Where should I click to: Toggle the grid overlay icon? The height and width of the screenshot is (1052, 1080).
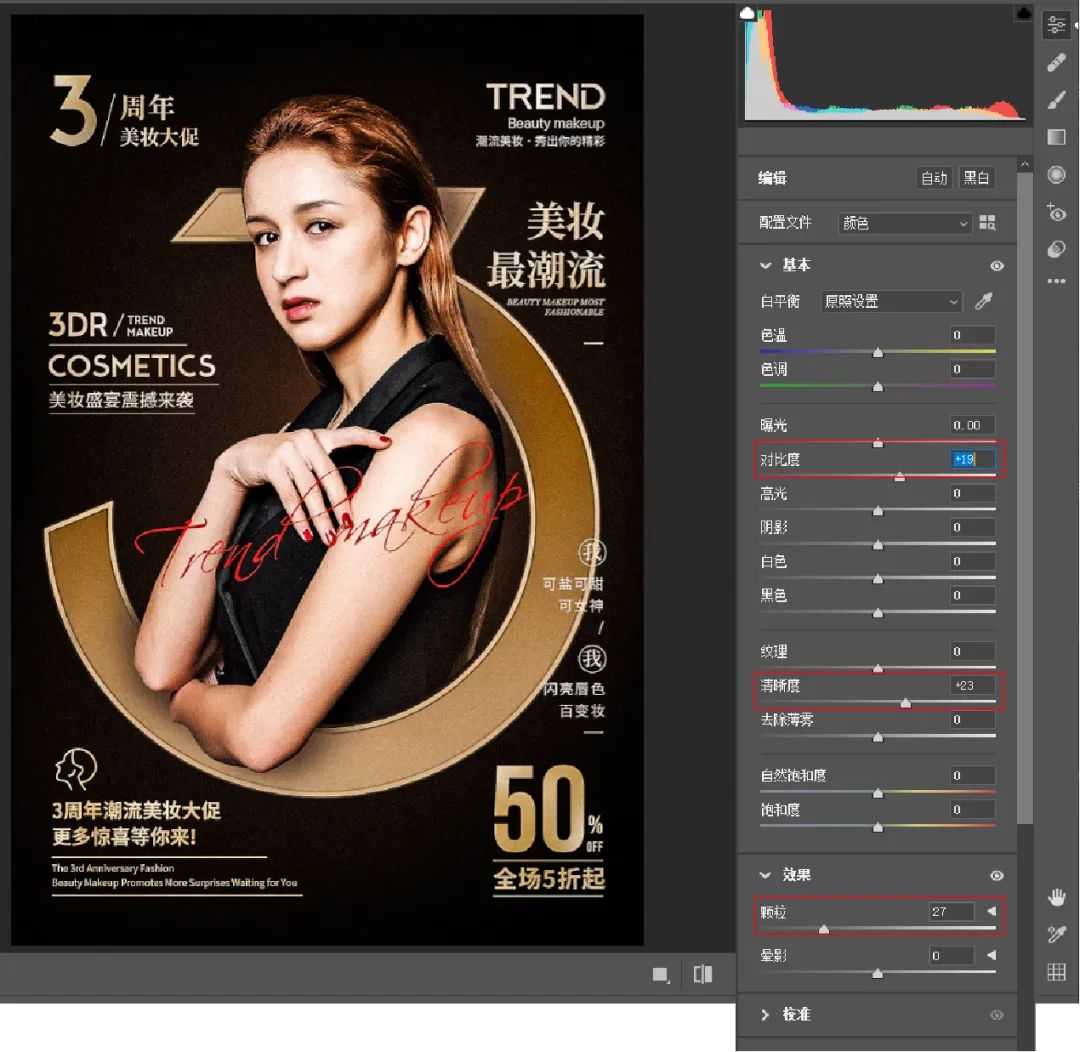tap(1056, 971)
